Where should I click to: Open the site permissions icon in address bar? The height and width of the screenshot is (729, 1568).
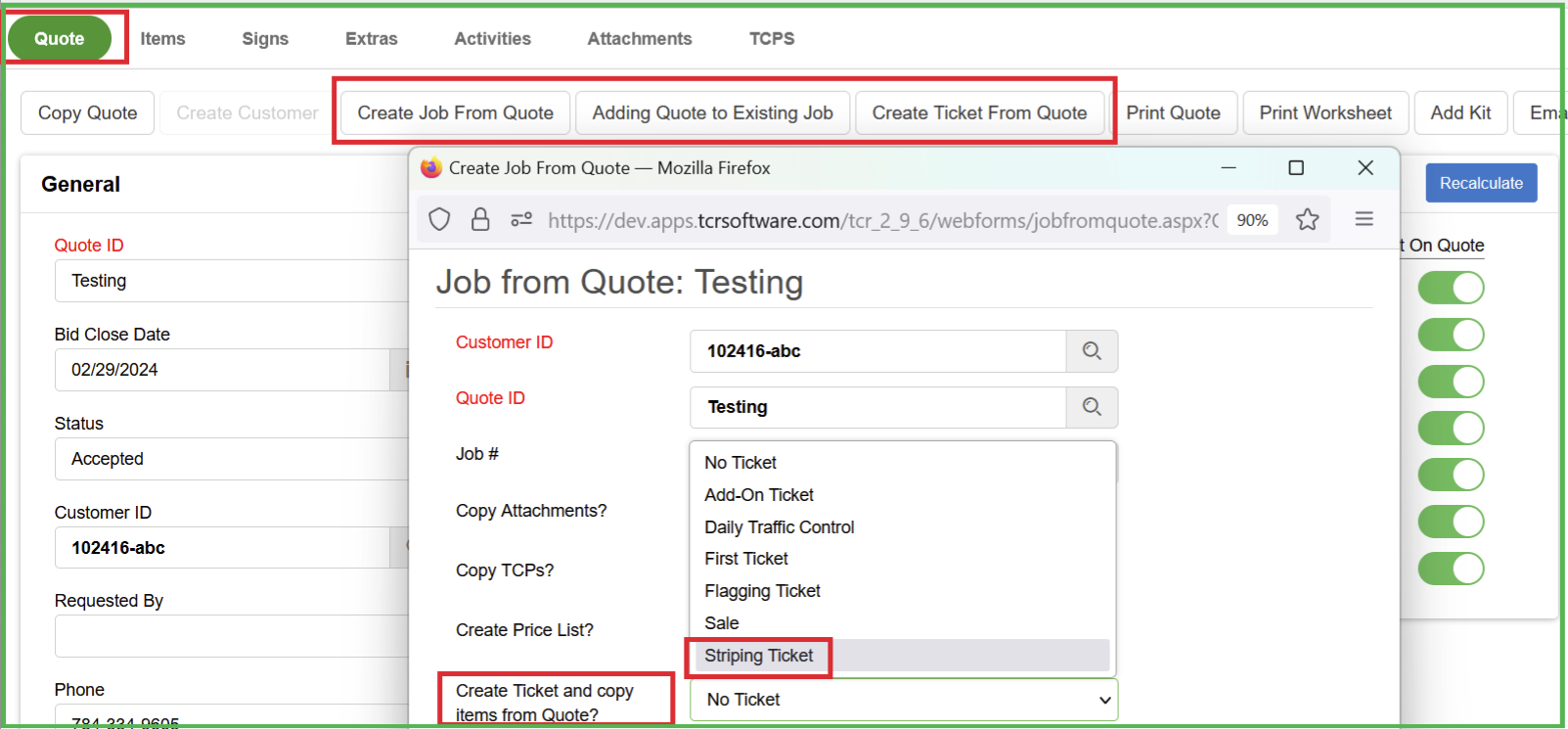521,219
